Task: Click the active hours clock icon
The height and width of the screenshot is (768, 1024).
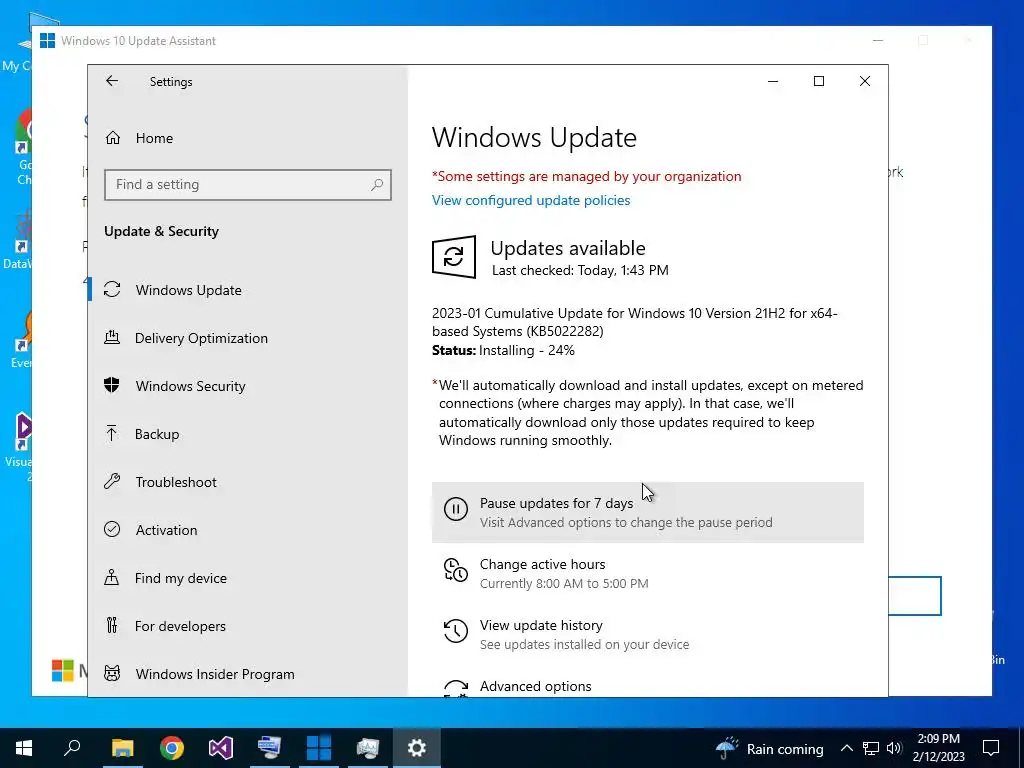Action: 456,569
